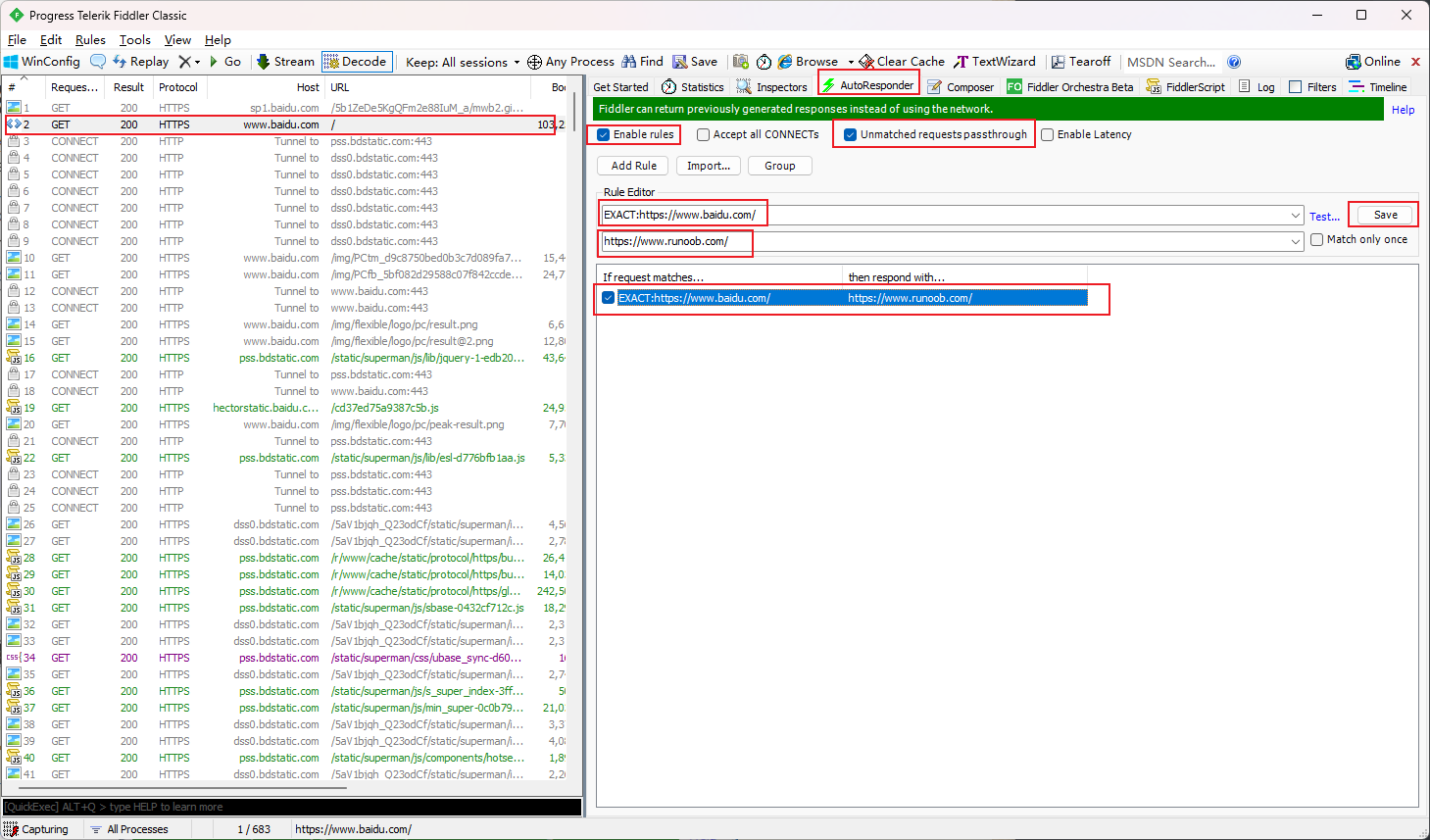
Task: Open the TextWizard tool
Action: click(x=995, y=62)
